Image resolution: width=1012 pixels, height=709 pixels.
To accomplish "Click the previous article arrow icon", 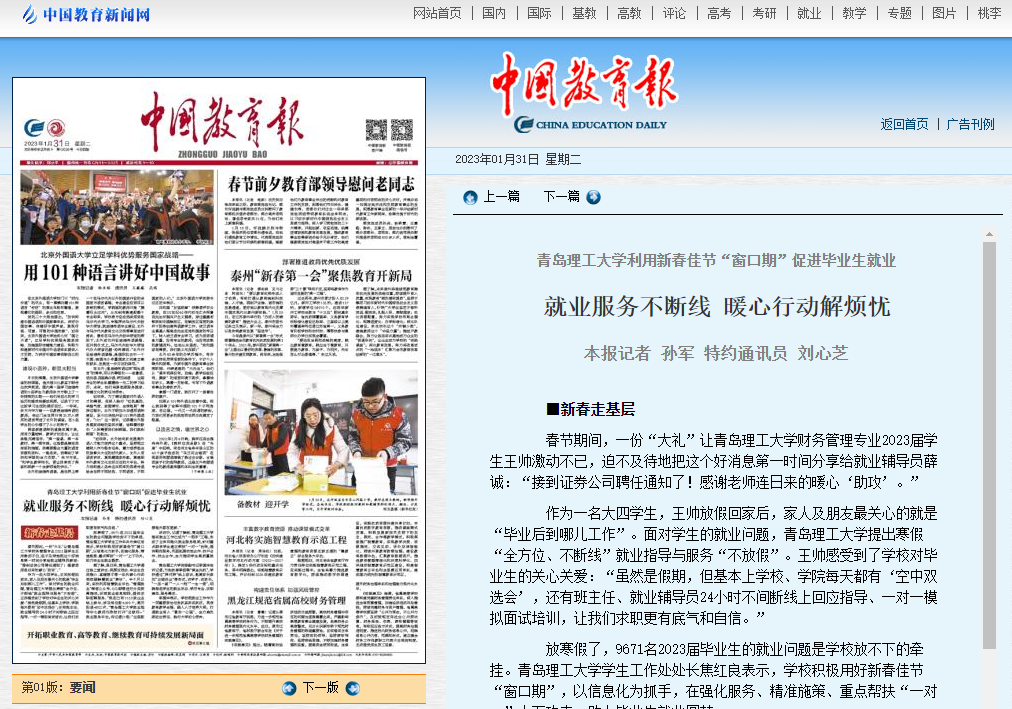I will pos(470,197).
